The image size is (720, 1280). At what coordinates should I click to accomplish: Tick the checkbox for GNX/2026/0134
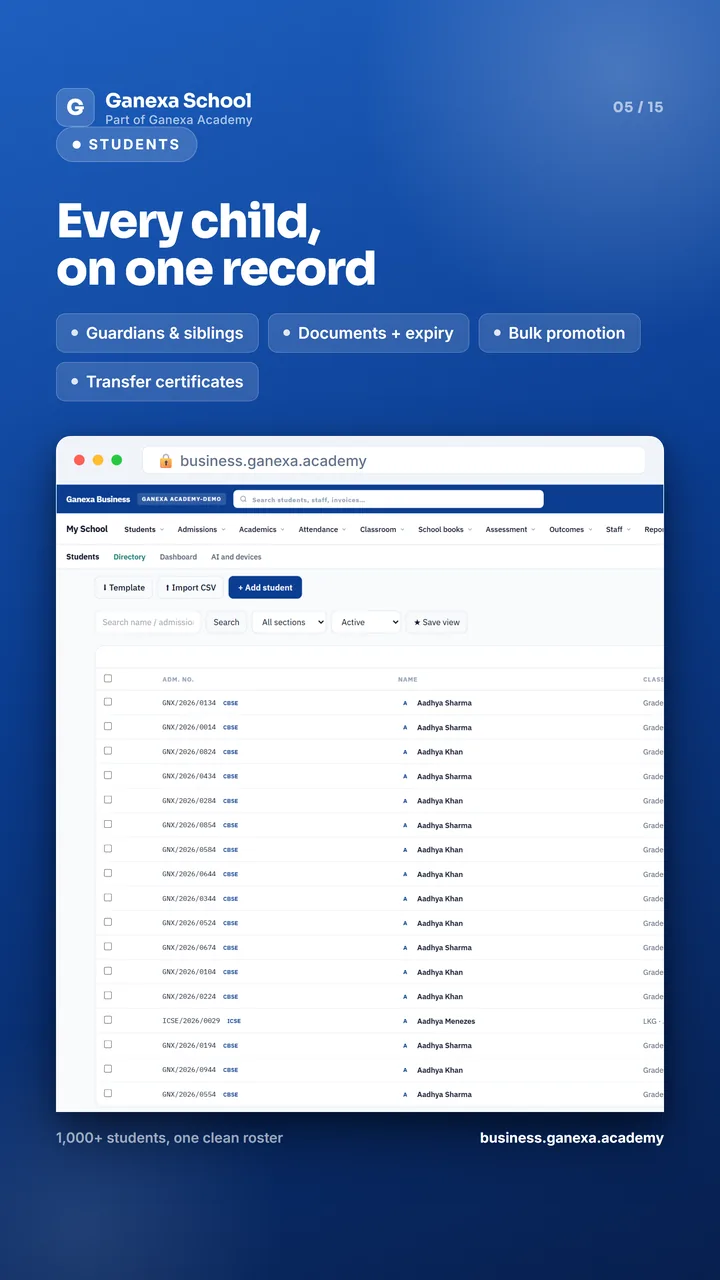tap(108, 702)
